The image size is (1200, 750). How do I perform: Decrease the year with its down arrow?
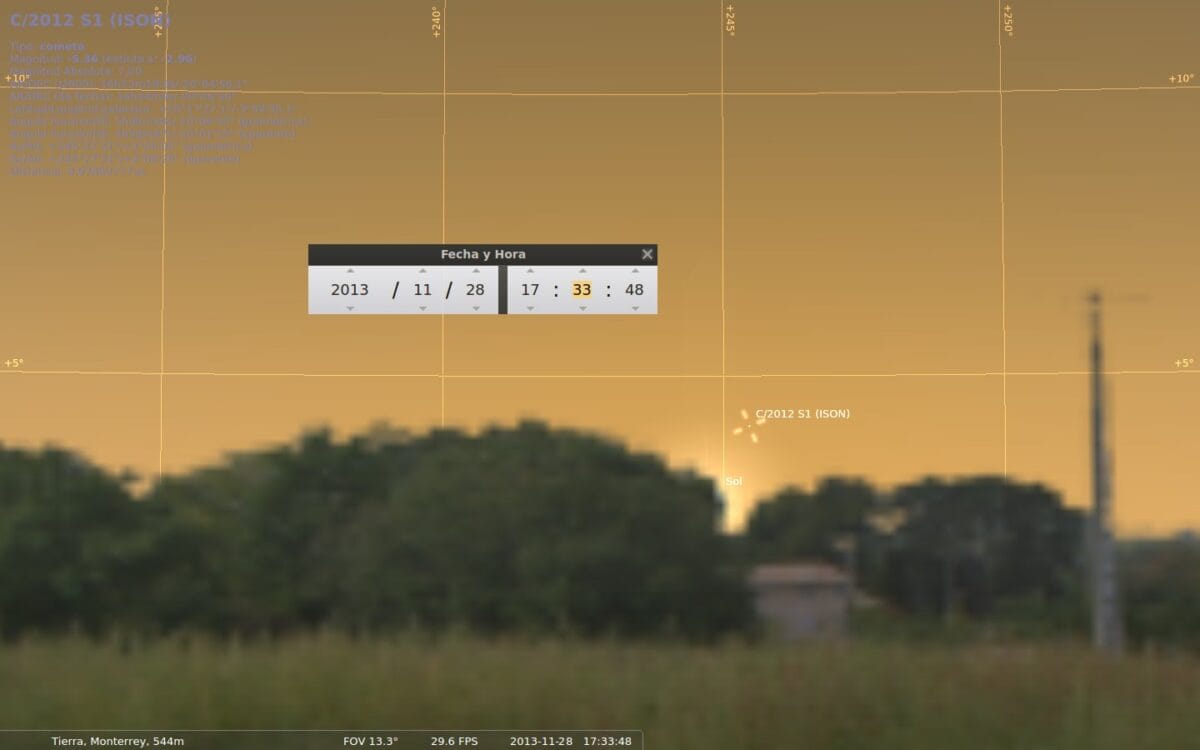tap(350, 308)
